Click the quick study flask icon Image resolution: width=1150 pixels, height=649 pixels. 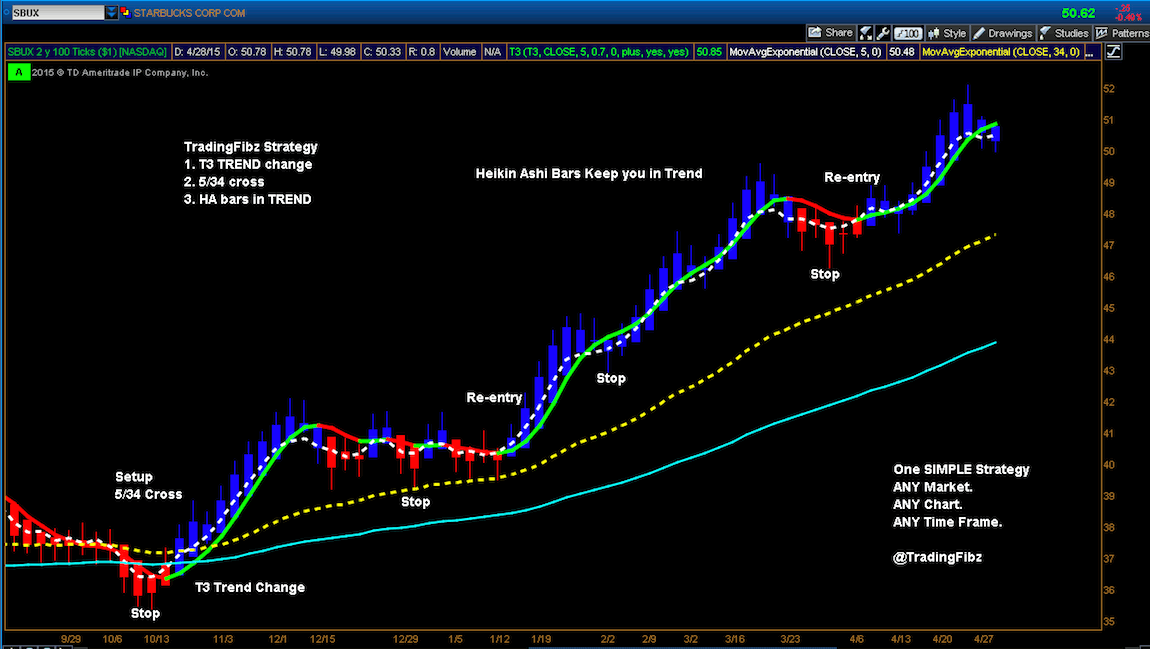point(866,33)
